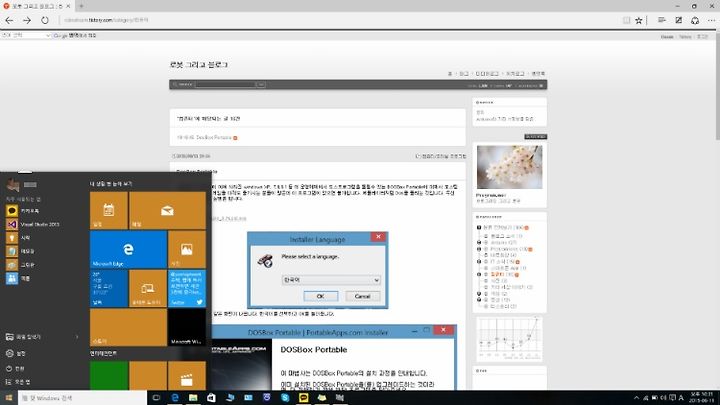The image size is (720, 405).
Task: Click the taskbar clock
Action: click(701, 398)
